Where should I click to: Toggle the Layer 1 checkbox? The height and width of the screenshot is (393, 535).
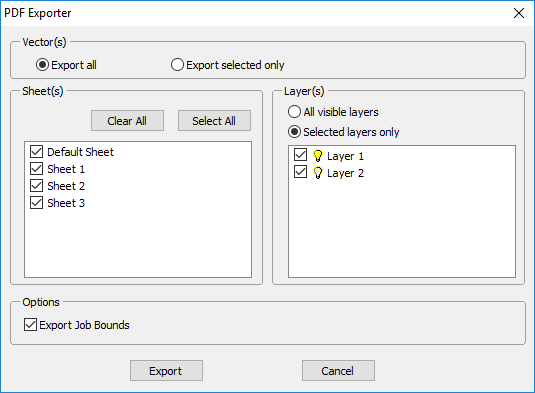(x=300, y=155)
